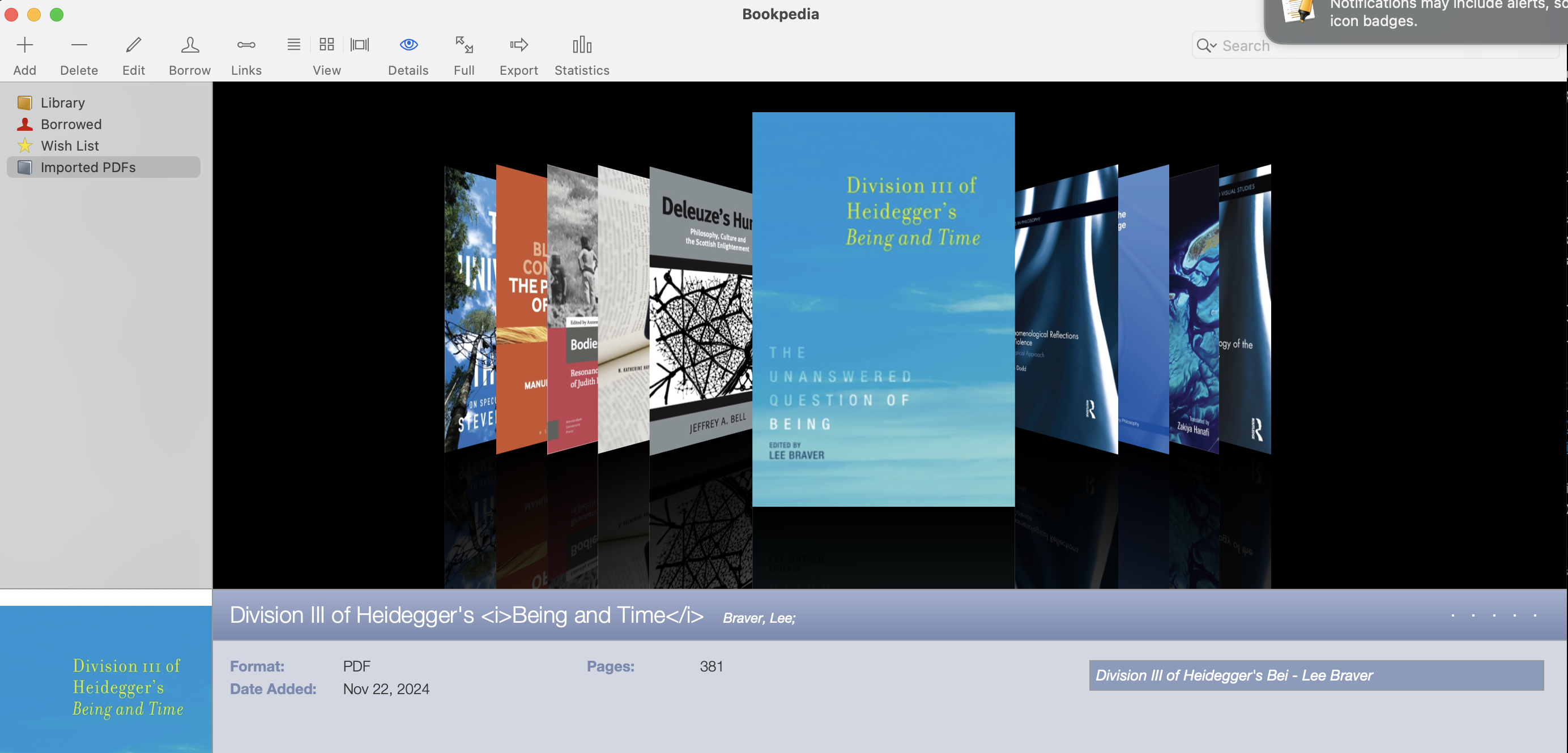This screenshot has width=1568, height=753.
Task: Click the Add book plus icon
Action: tap(24, 45)
